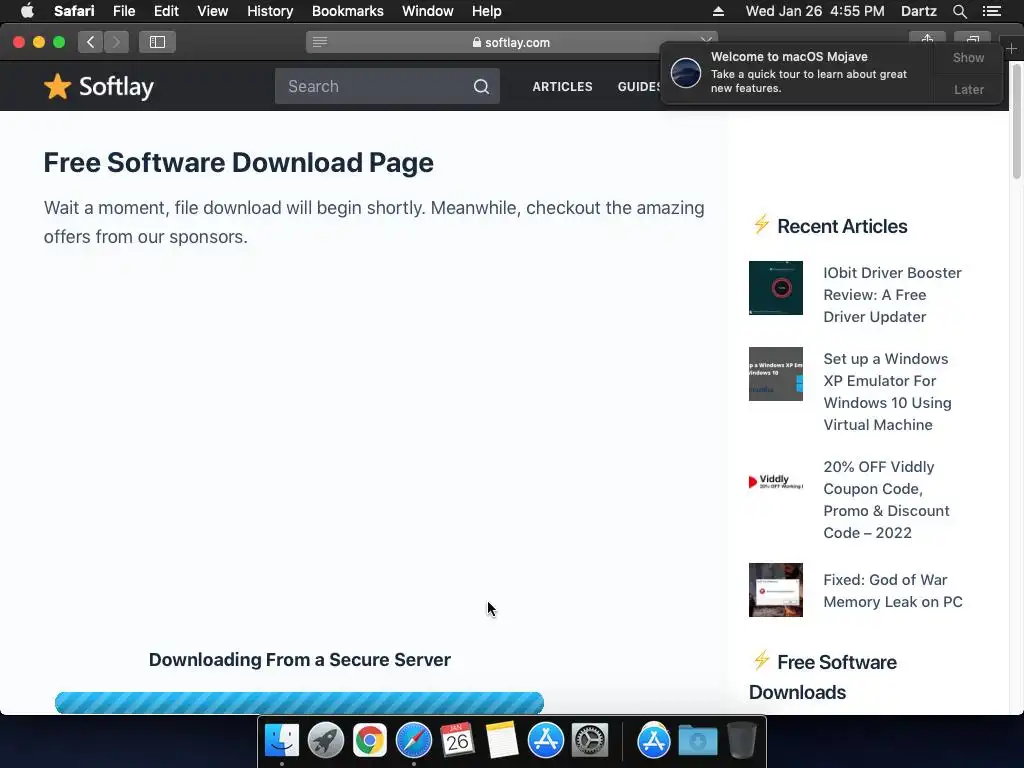Screen dimensions: 1024x768
Task: Click the Softlay star logo
Action: tap(57, 86)
